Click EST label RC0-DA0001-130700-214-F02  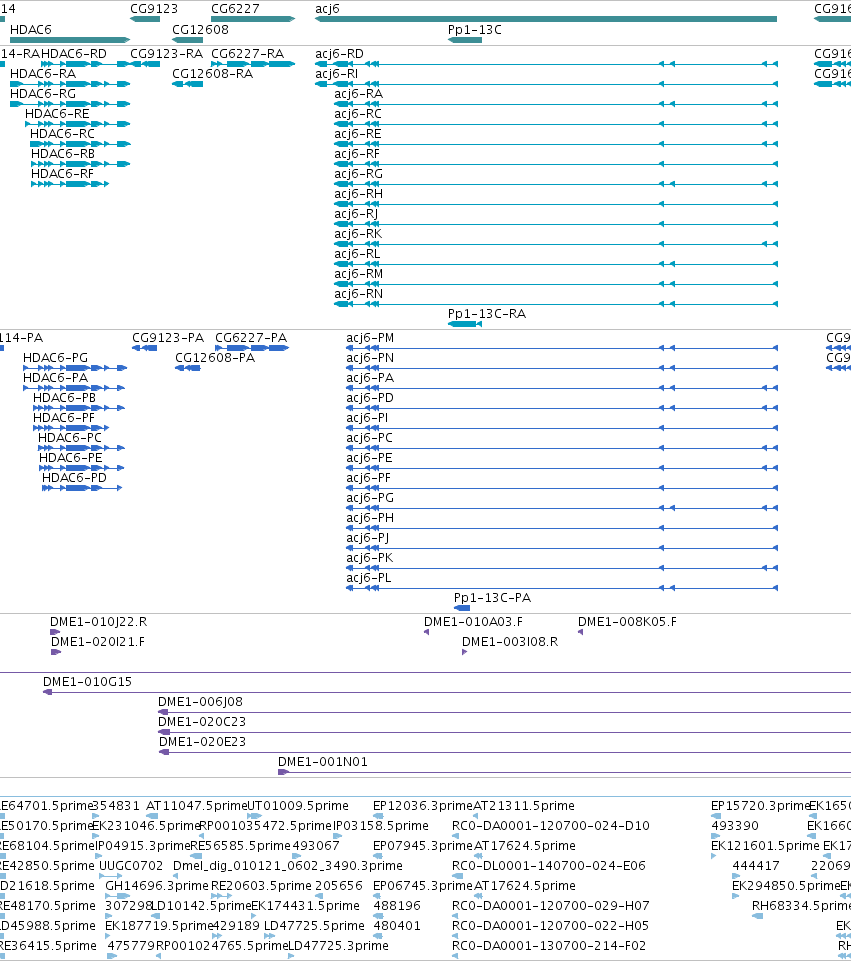coord(549,946)
